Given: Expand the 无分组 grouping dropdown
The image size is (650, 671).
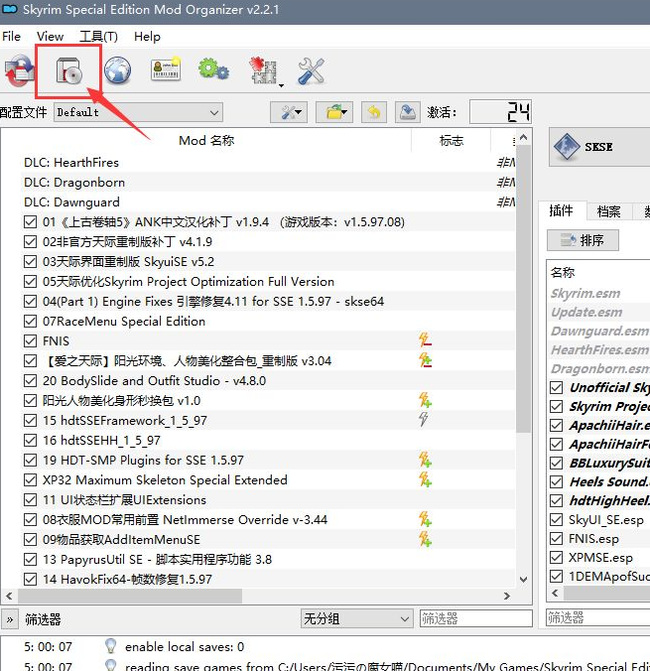Looking at the screenshot, I should tap(356, 619).
